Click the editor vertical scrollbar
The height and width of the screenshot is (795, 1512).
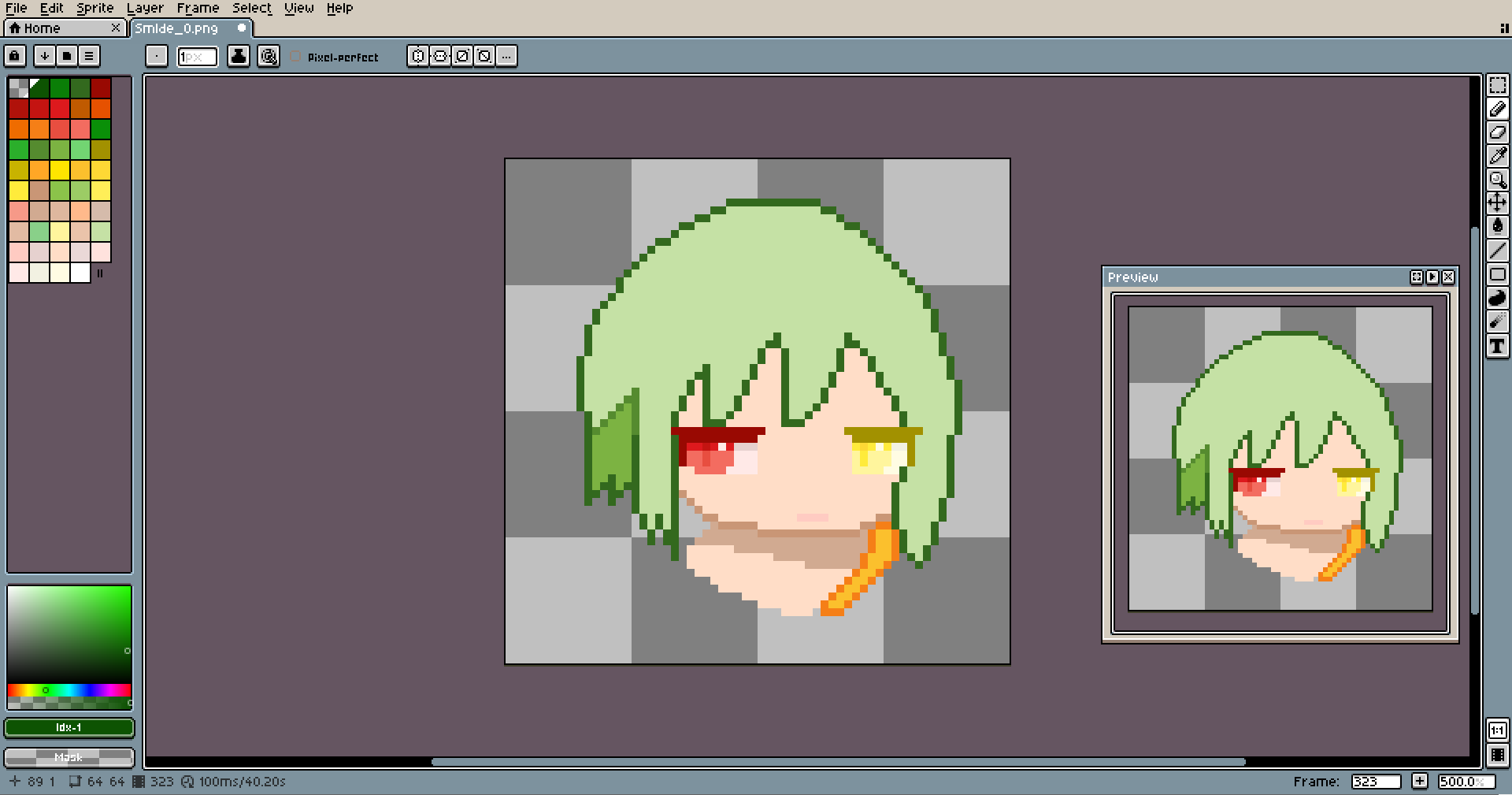(x=1474, y=420)
